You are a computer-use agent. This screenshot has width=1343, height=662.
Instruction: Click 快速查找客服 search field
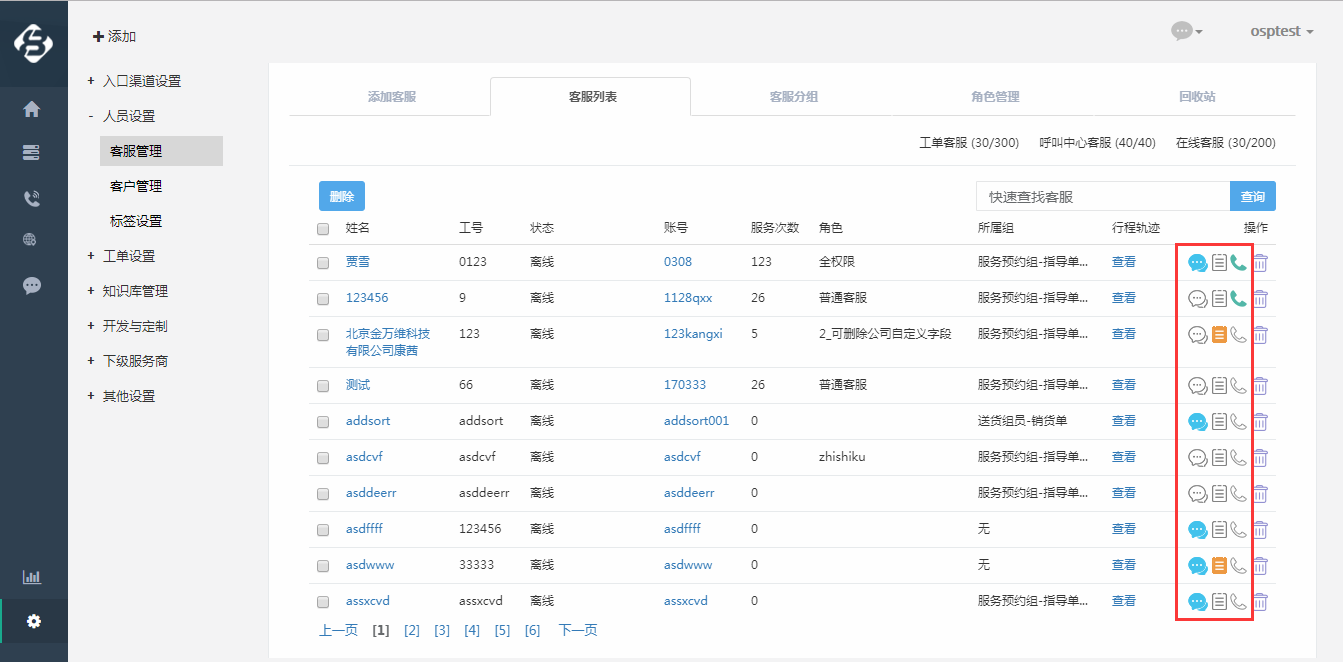click(1103, 197)
